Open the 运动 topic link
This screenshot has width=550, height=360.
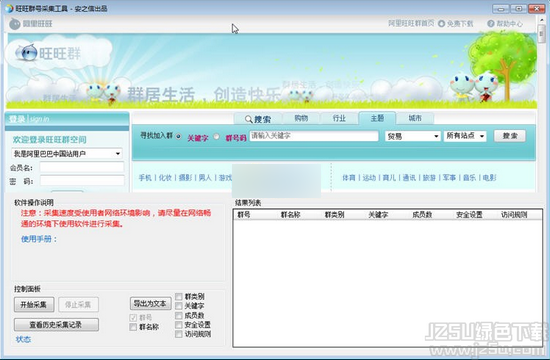[369, 178]
